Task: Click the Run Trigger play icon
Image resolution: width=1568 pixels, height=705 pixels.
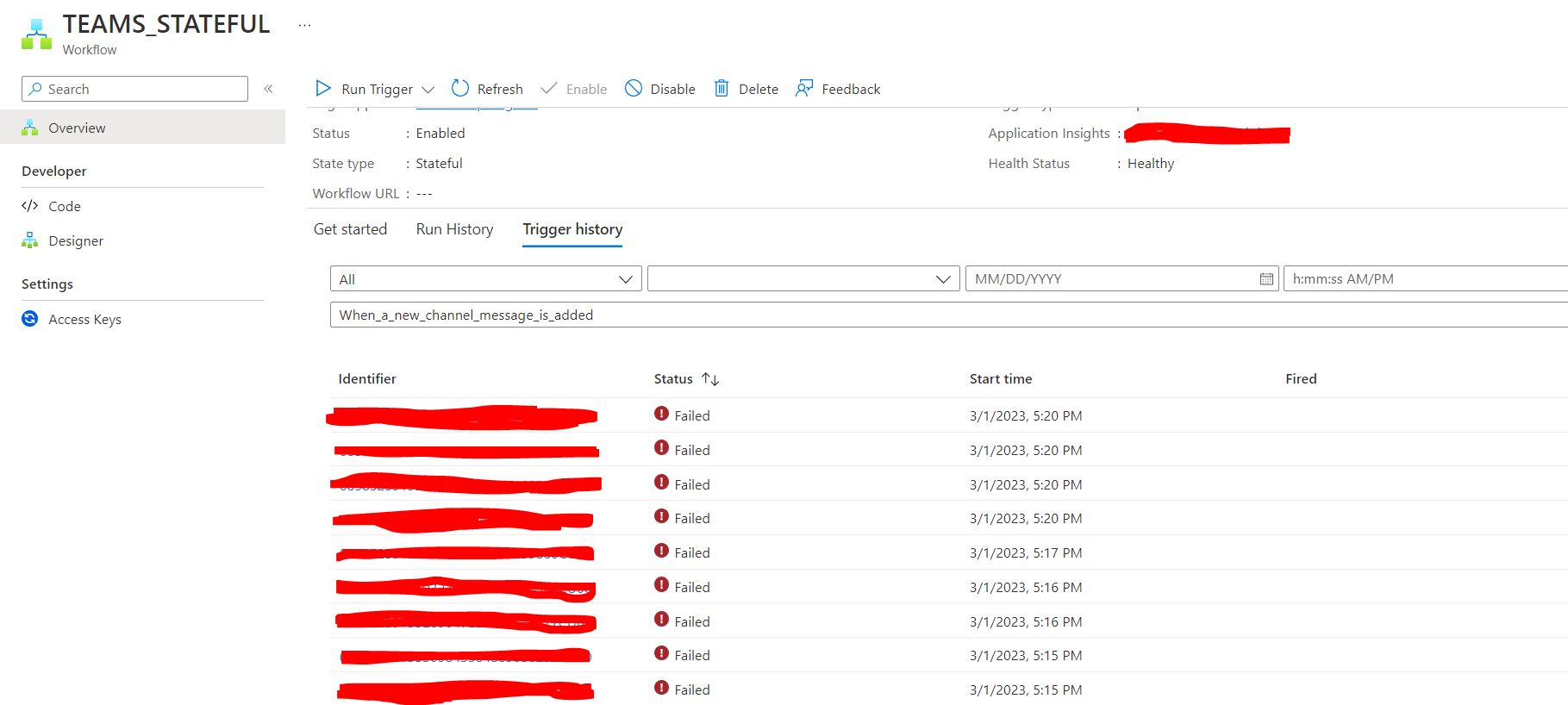Action: tap(323, 88)
